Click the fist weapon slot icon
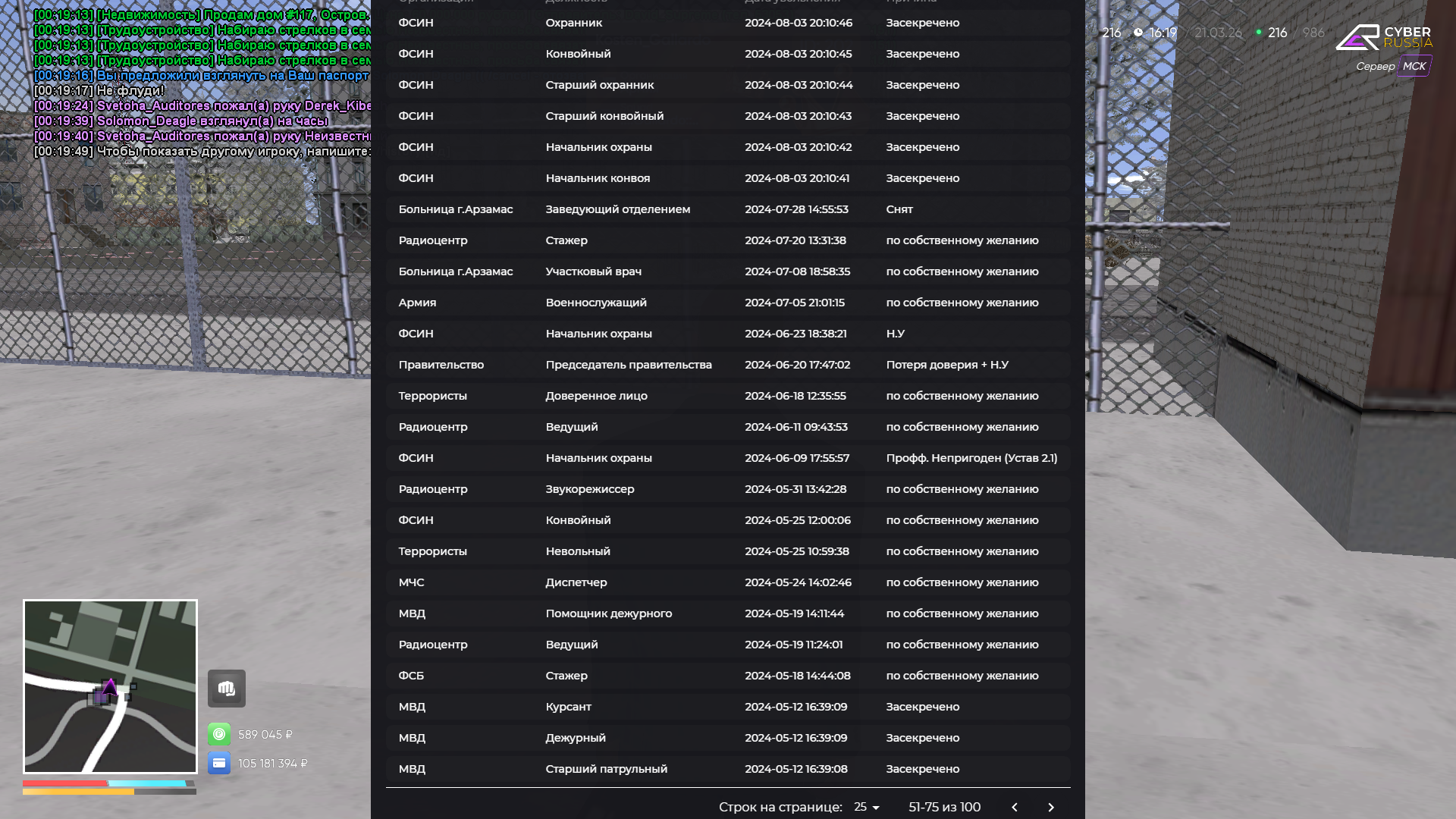The image size is (1456, 819). [x=226, y=689]
